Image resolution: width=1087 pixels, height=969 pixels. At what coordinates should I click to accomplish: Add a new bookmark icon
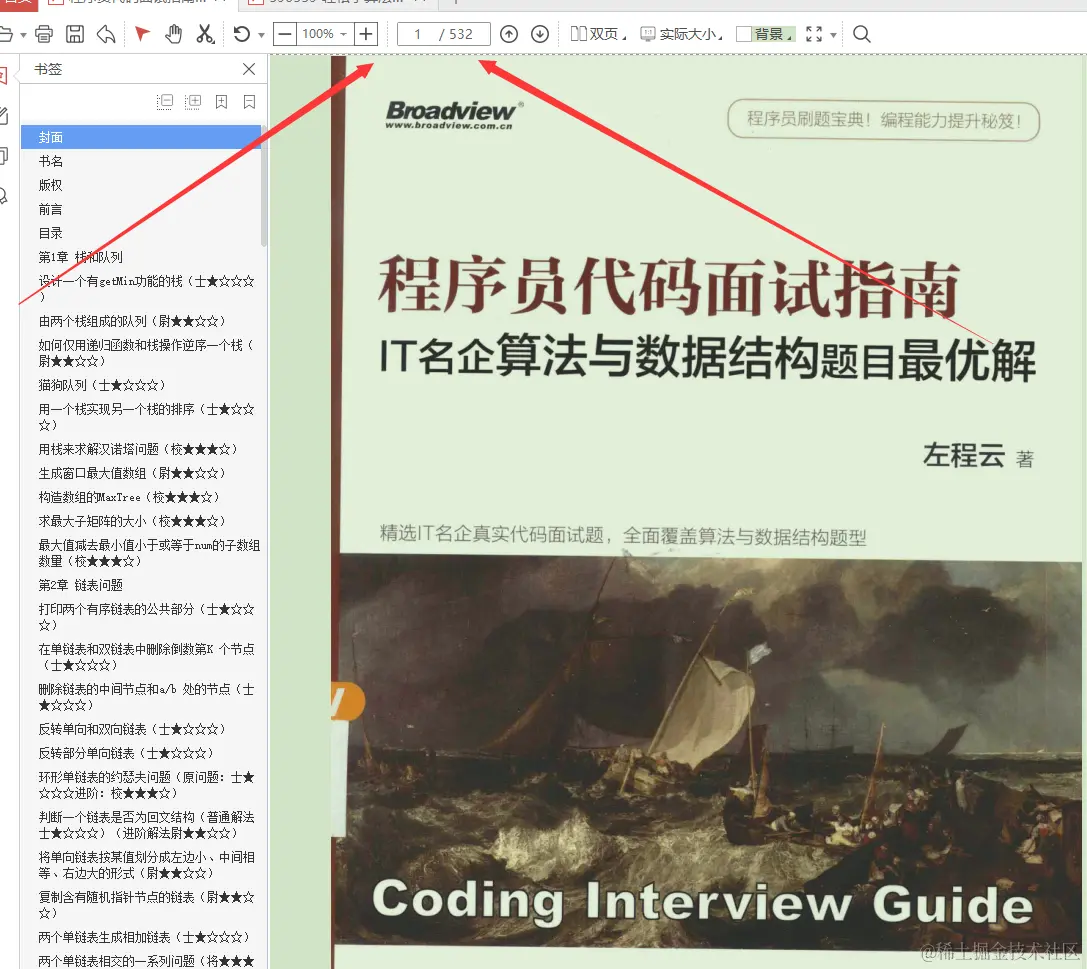point(221,102)
